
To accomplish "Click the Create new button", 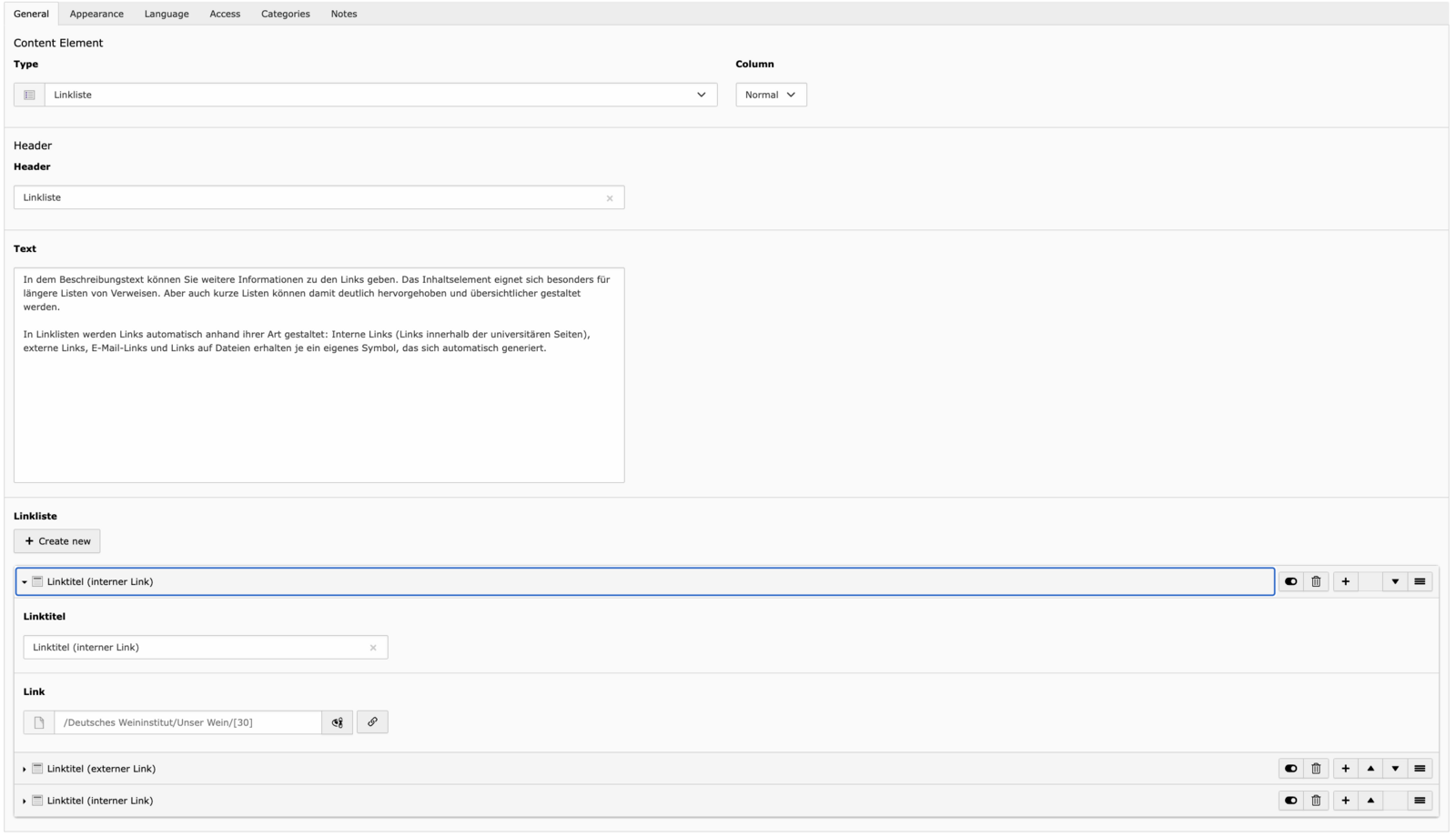I will click(57, 541).
